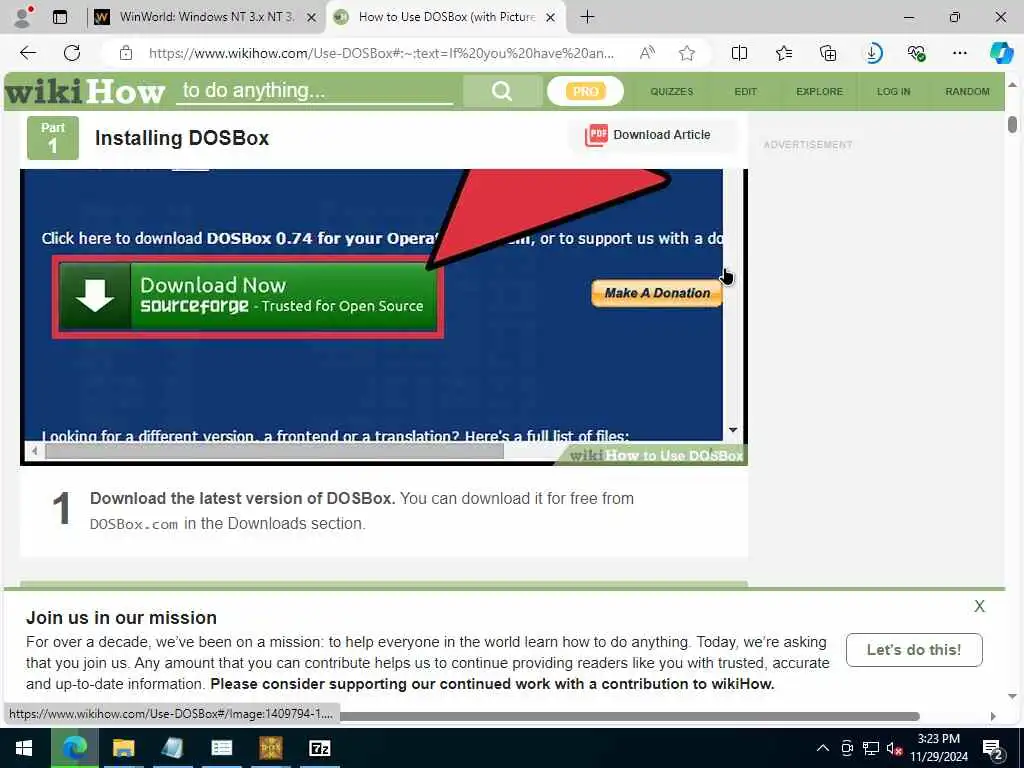The width and height of the screenshot is (1024, 768).
Task: Show the Downloads panel
Action: pos(873,53)
